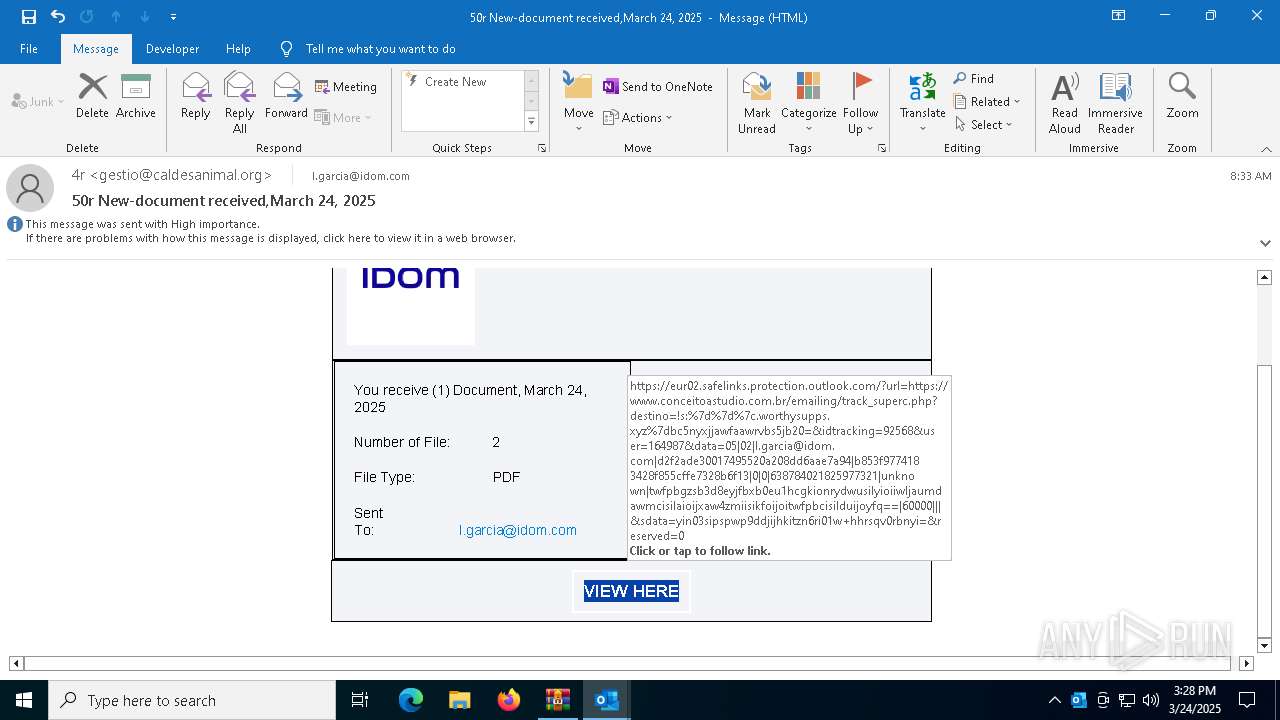Start Read Aloud
Image resolution: width=1280 pixels, height=720 pixels.
(x=1065, y=103)
